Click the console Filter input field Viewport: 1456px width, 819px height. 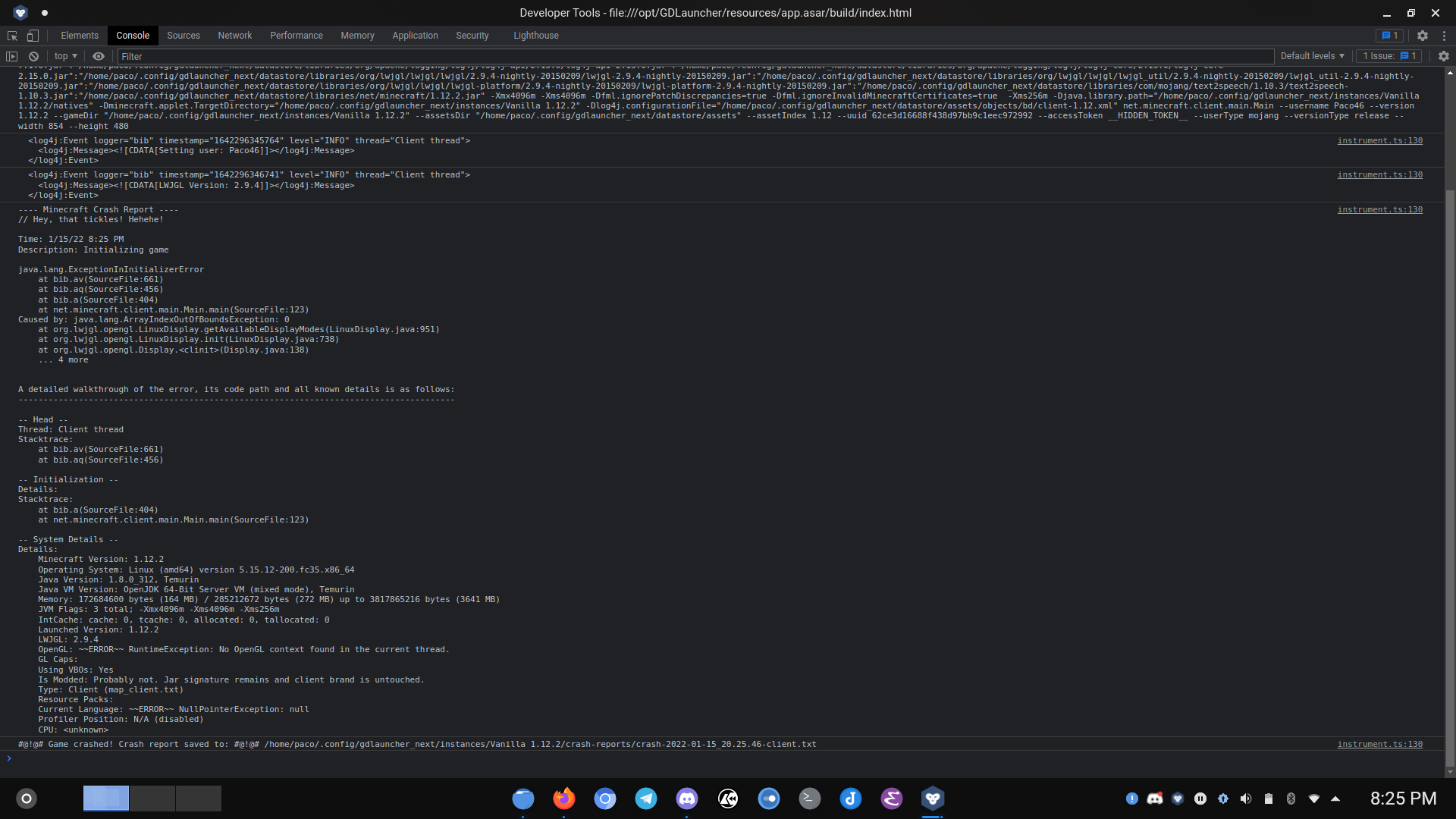682,56
